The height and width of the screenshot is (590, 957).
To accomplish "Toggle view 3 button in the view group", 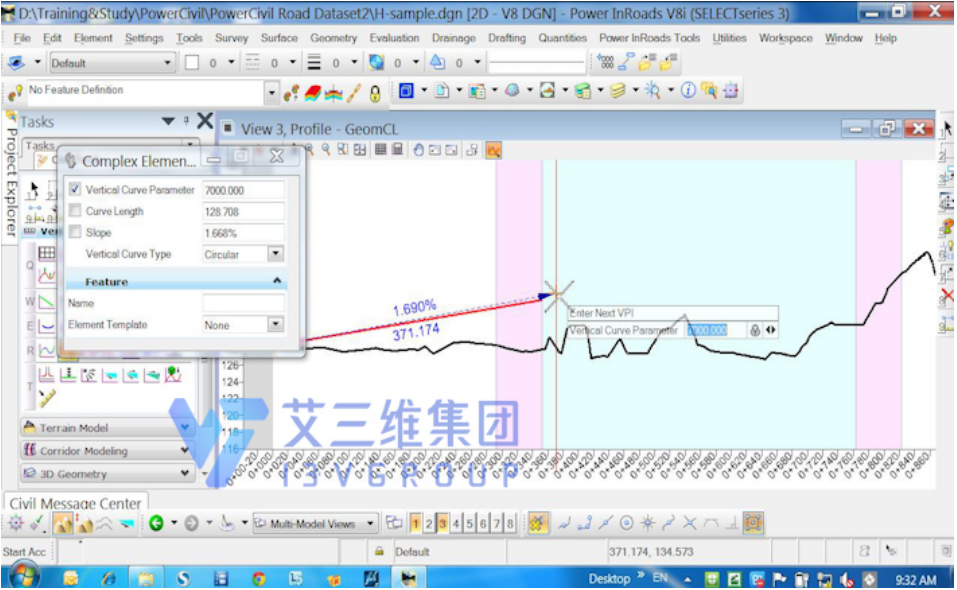I will pyautogui.click(x=442, y=523).
